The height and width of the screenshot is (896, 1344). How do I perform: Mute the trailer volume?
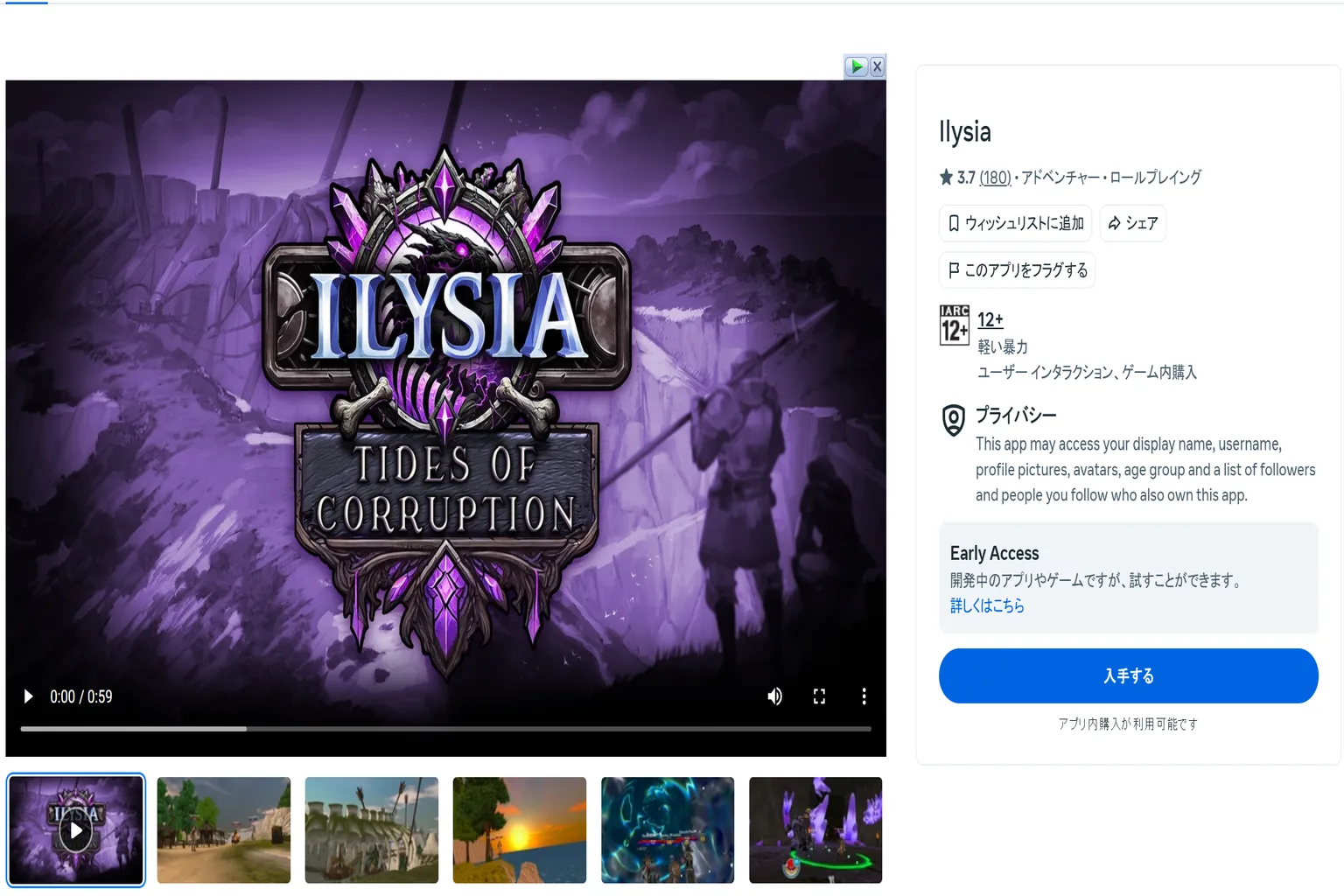(774, 696)
